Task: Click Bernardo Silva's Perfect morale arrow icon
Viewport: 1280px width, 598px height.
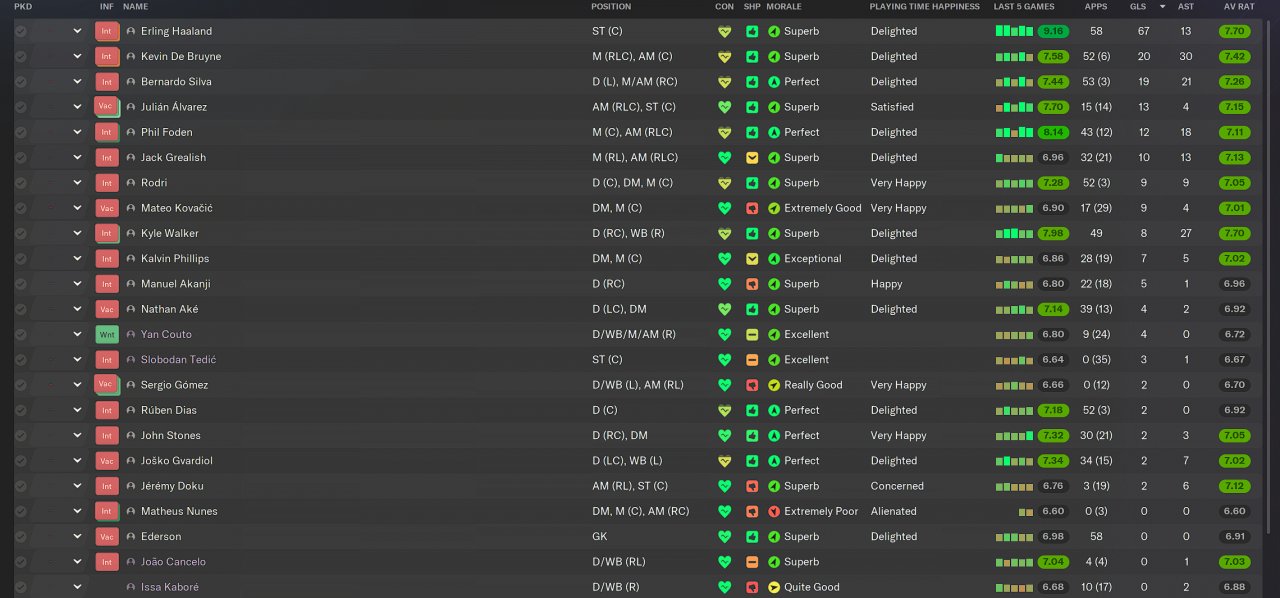Action: 774,81
